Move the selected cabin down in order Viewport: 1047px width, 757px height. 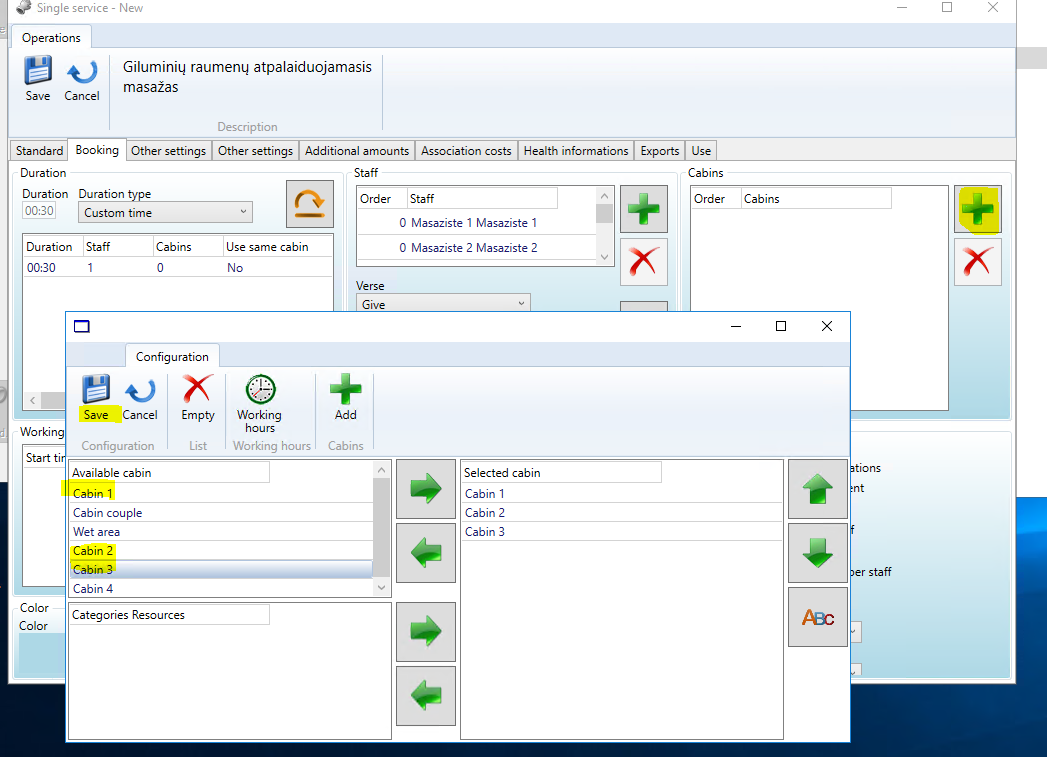[818, 553]
